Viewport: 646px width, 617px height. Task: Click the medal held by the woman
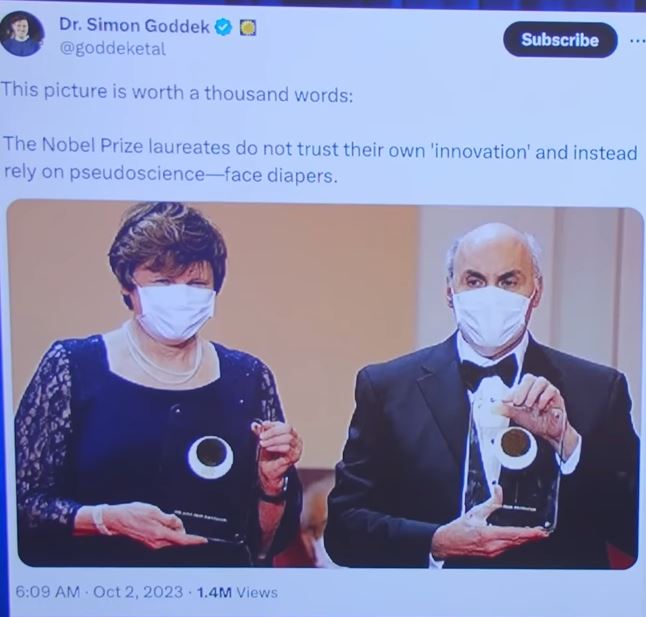[211, 457]
